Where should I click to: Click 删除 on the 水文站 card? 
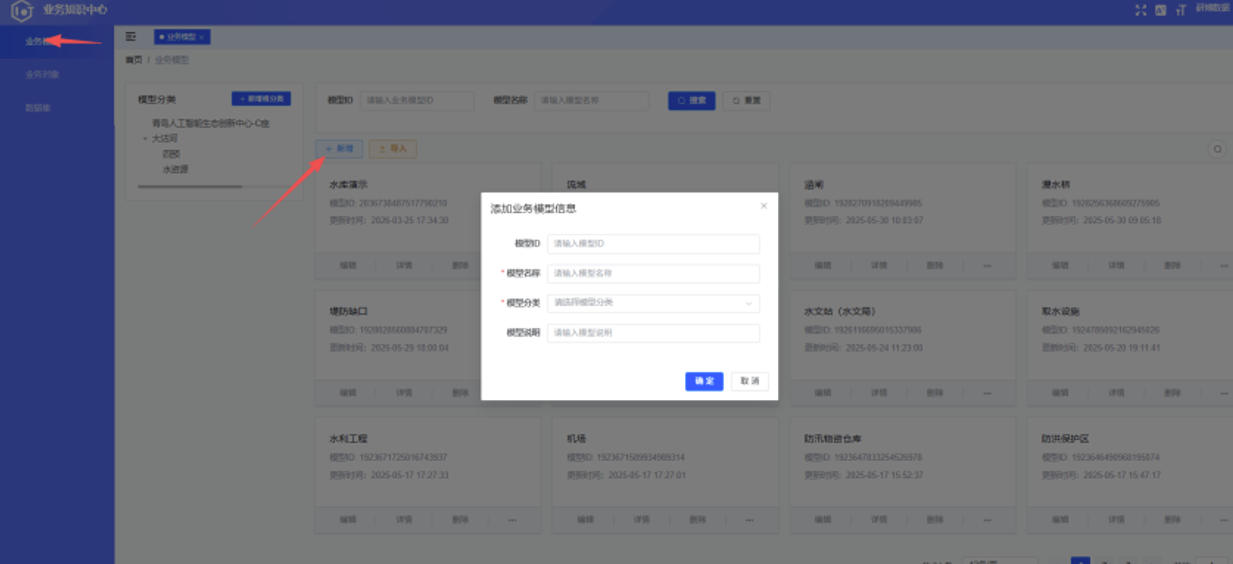click(935, 393)
